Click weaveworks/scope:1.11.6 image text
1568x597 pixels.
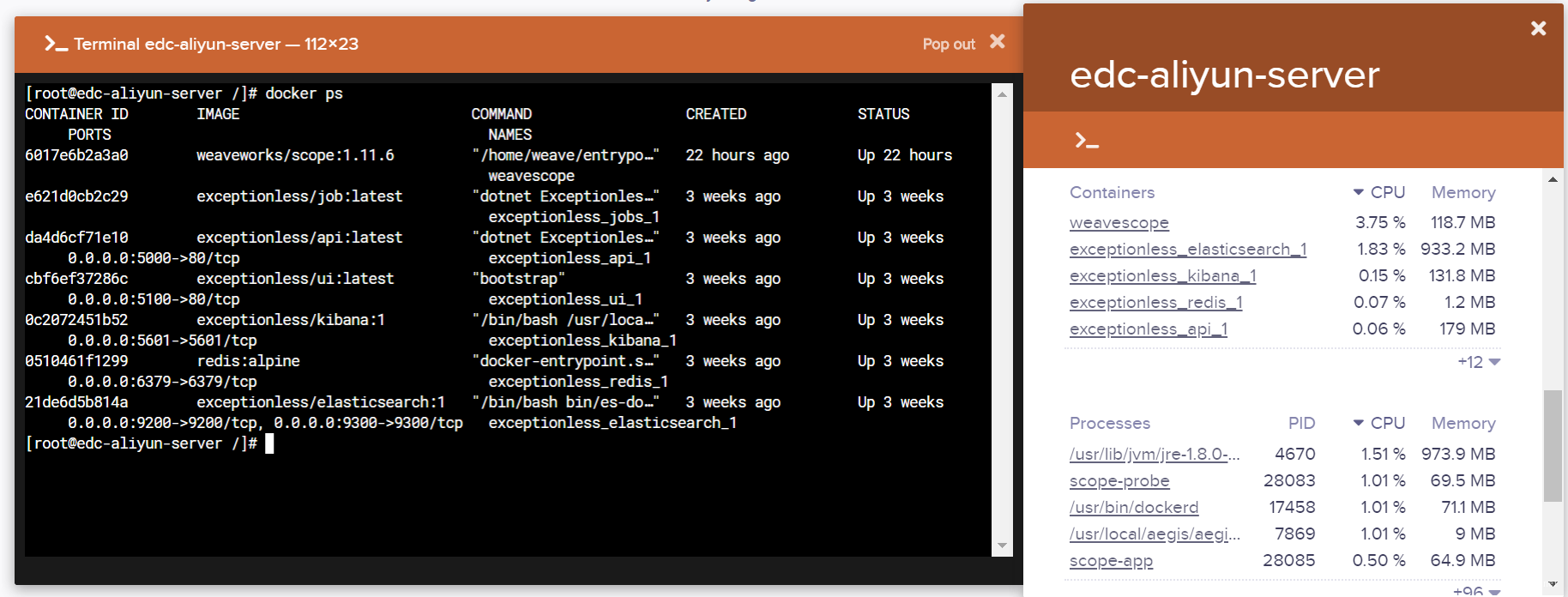pos(295,155)
